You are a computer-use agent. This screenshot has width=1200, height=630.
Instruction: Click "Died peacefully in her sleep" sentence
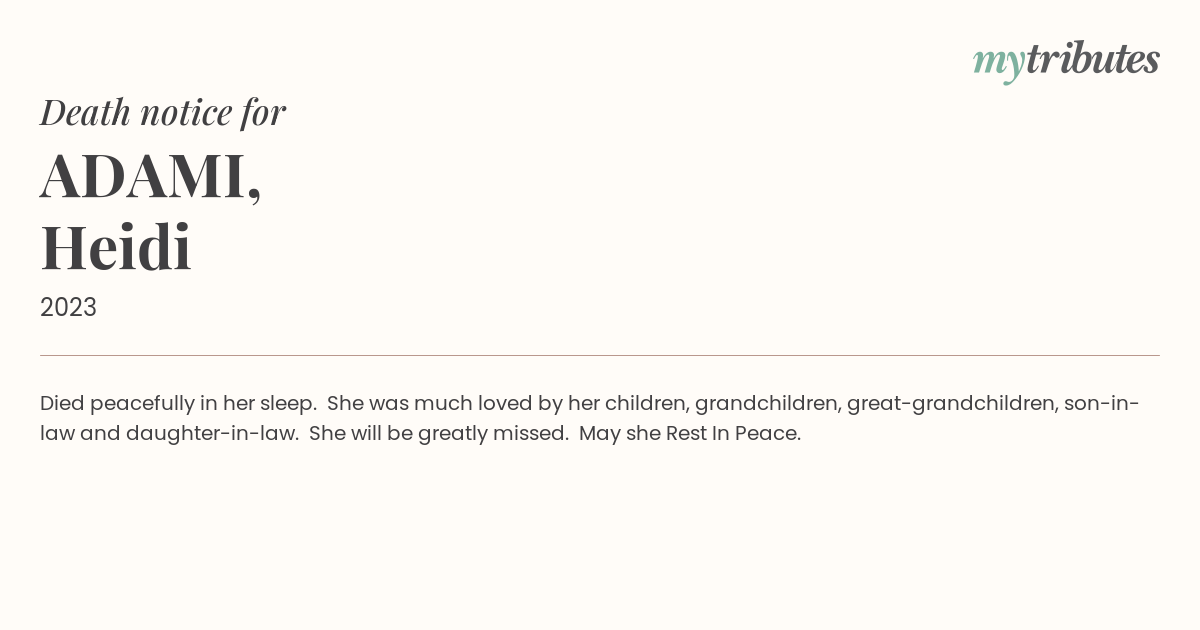(x=178, y=404)
